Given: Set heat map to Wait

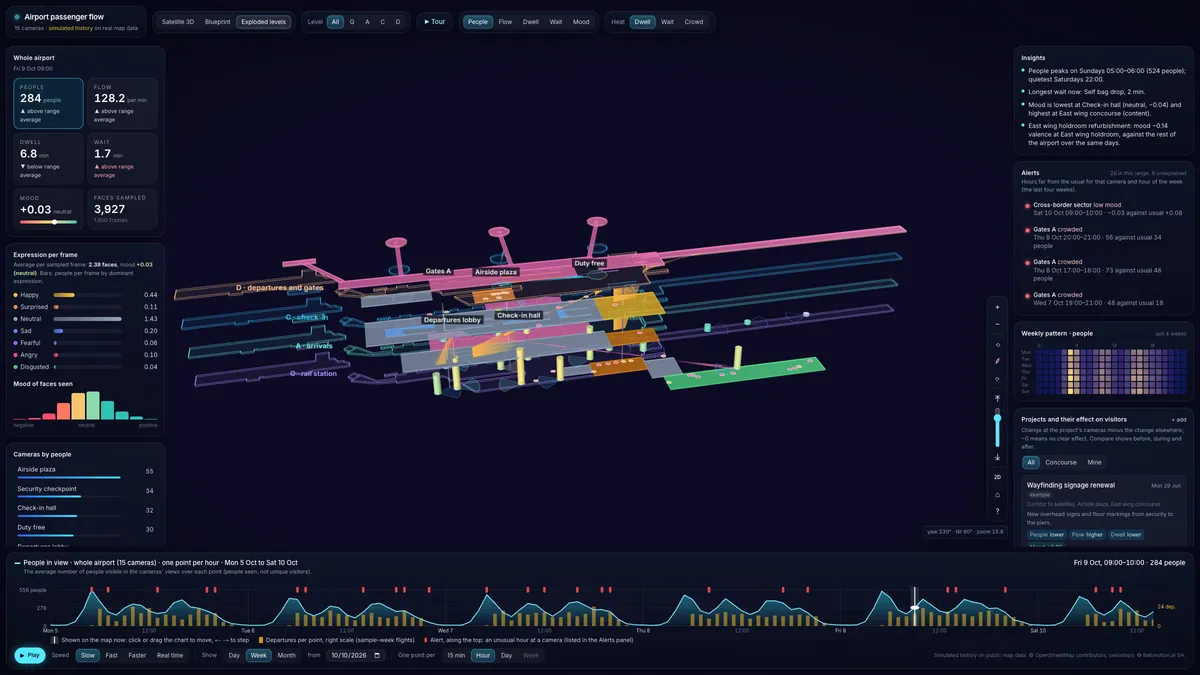Looking at the screenshot, I should tap(667, 21).
